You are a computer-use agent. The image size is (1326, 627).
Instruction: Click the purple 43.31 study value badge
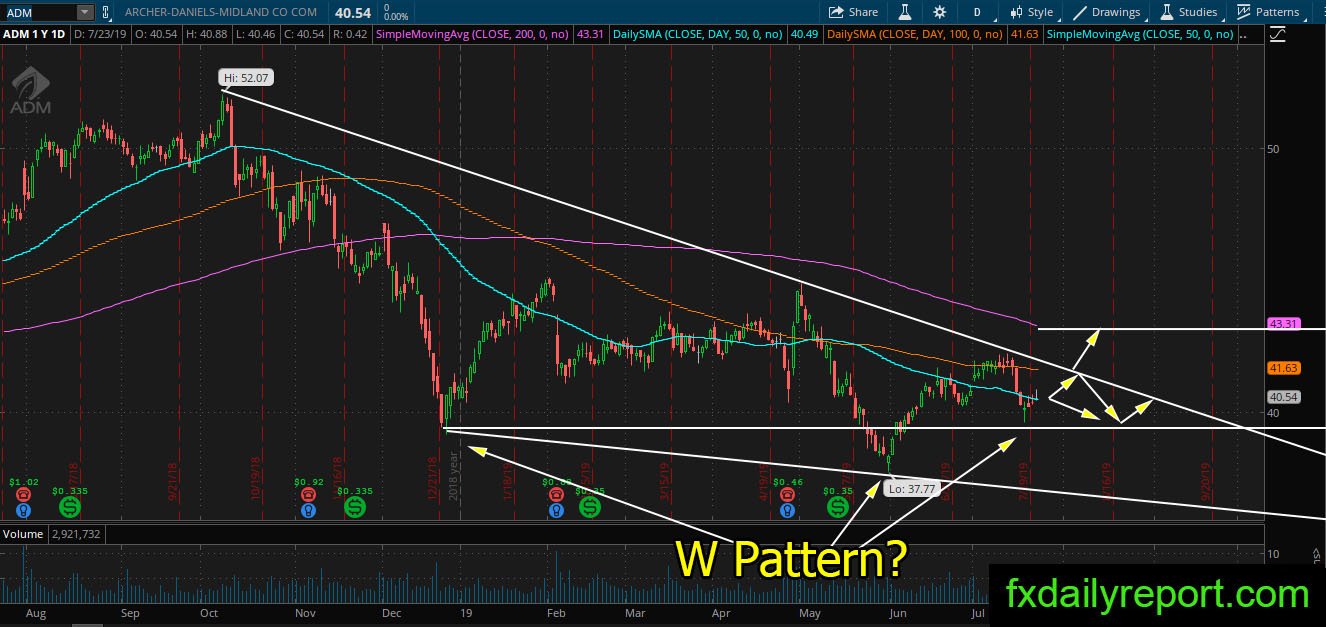589,34
